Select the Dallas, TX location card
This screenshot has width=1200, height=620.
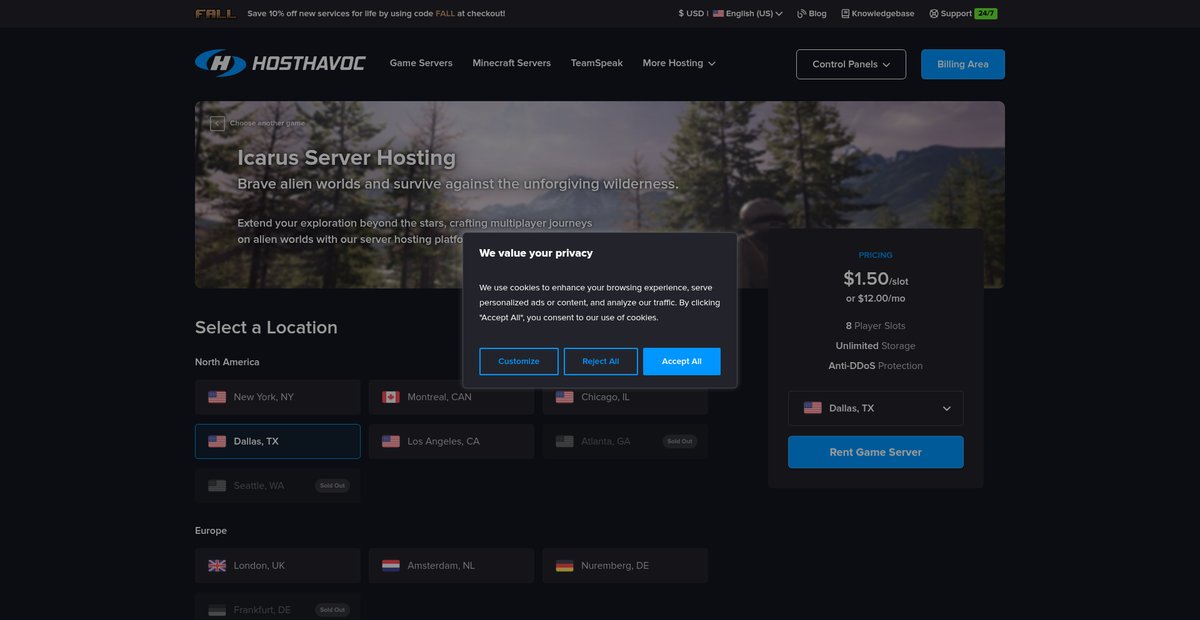pos(278,441)
